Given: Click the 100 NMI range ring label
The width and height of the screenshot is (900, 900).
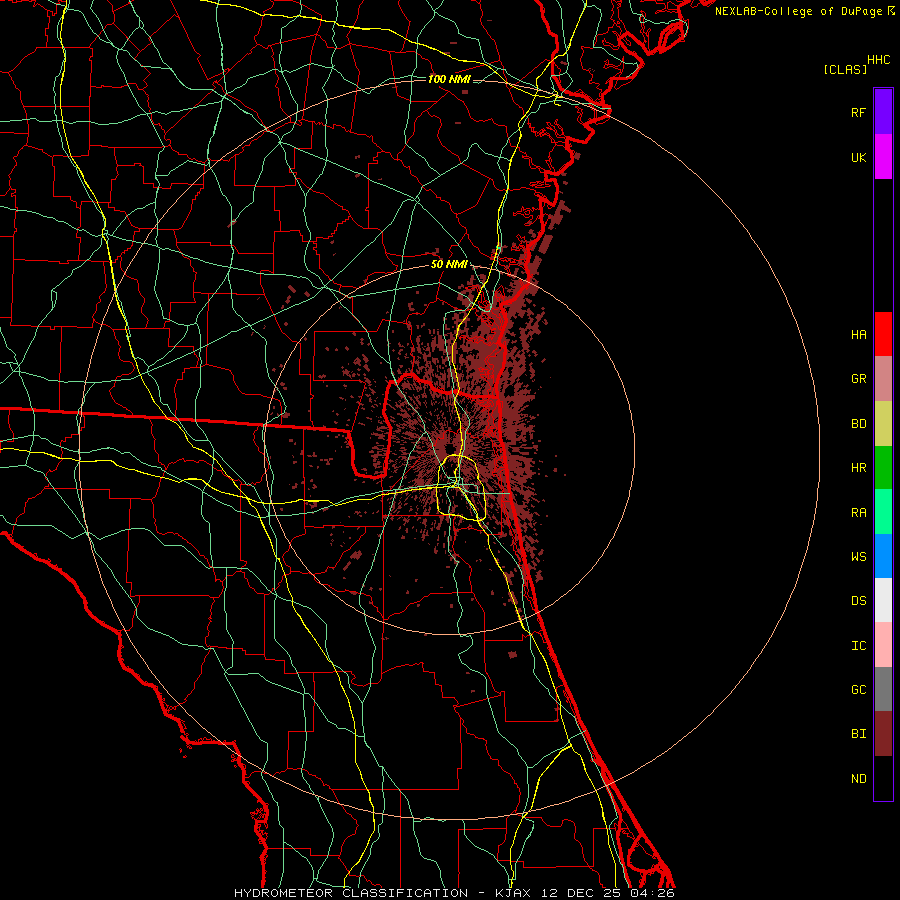Looking at the screenshot, I should (x=449, y=79).
